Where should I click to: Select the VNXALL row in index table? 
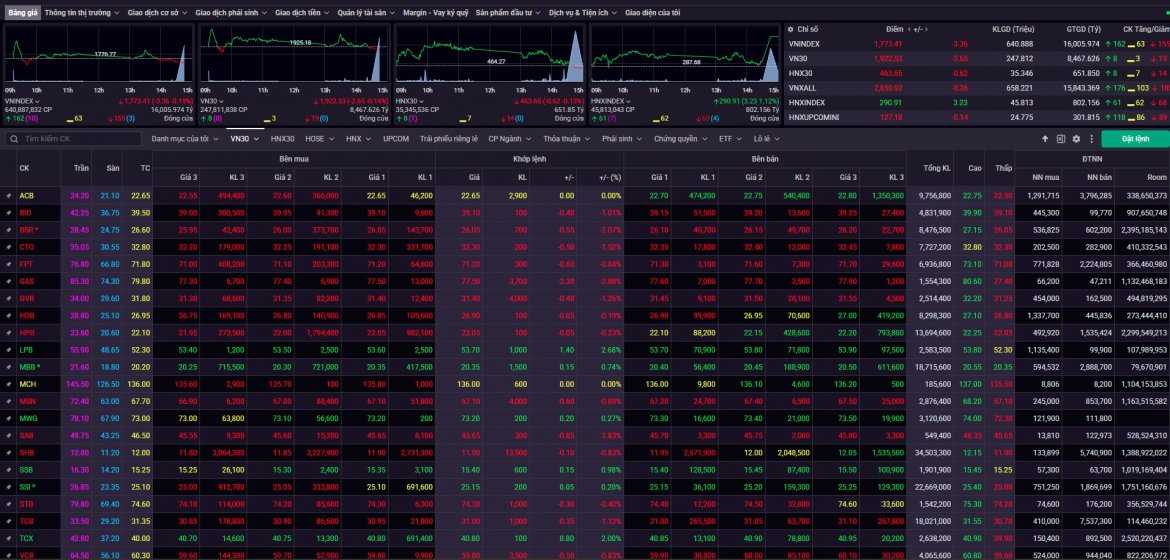pos(977,88)
